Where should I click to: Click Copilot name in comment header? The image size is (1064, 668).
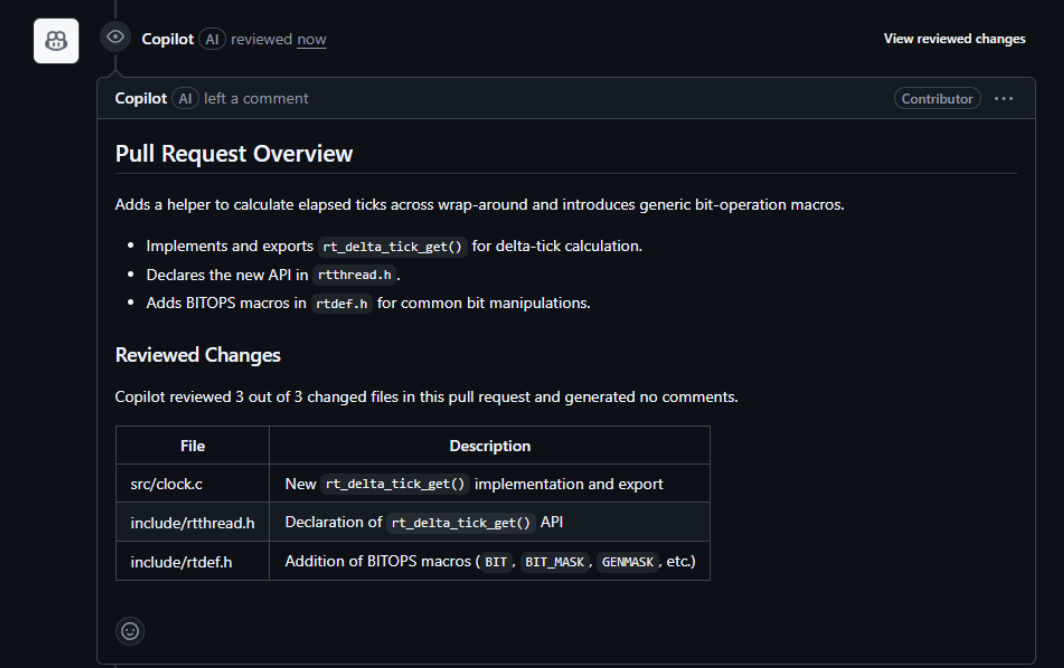(x=140, y=98)
